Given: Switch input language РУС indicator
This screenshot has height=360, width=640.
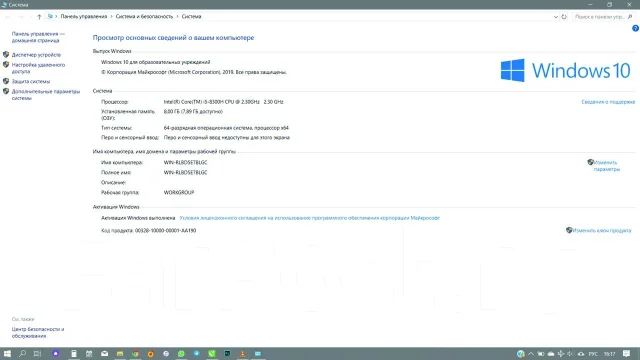Looking at the screenshot, I should (593, 354).
